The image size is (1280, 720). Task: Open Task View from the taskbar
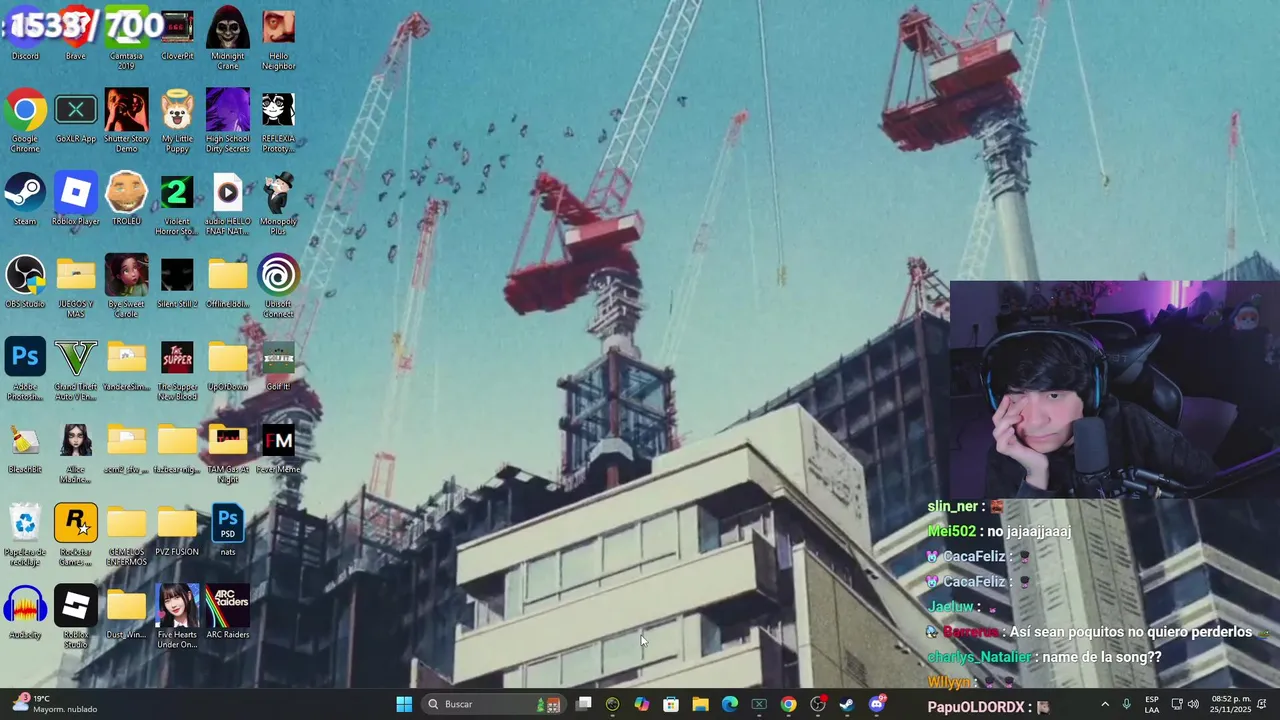tap(584, 704)
